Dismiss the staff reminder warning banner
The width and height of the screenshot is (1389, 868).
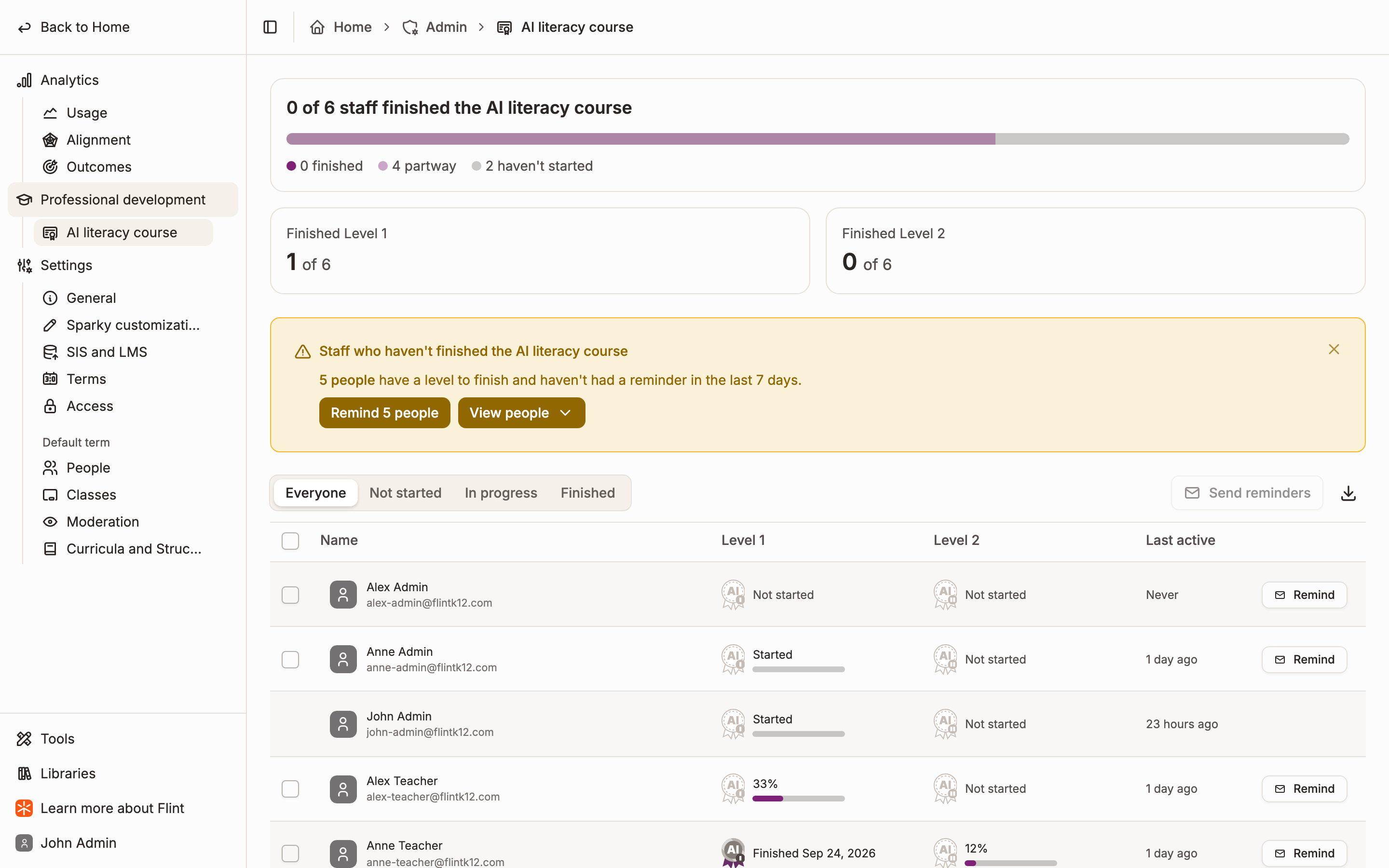click(x=1334, y=350)
